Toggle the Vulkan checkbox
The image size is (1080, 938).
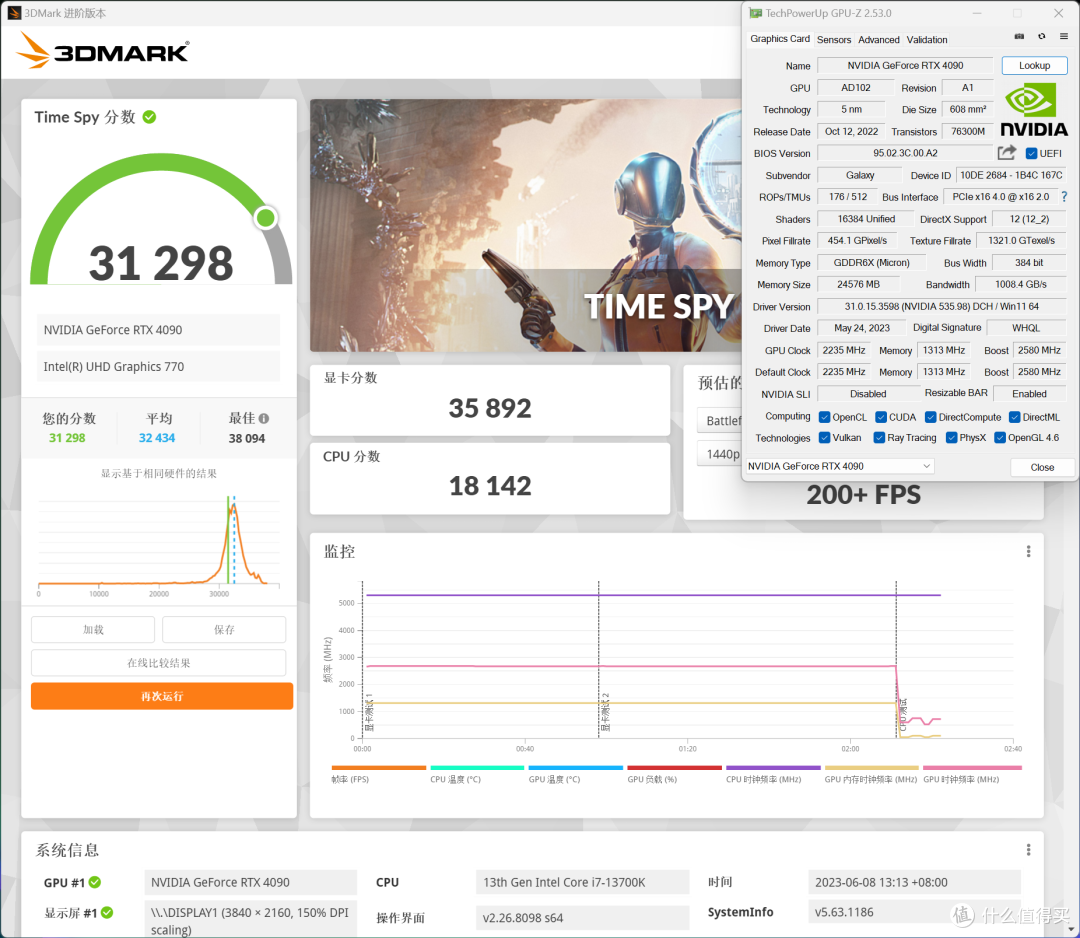[x=824, y=438]
